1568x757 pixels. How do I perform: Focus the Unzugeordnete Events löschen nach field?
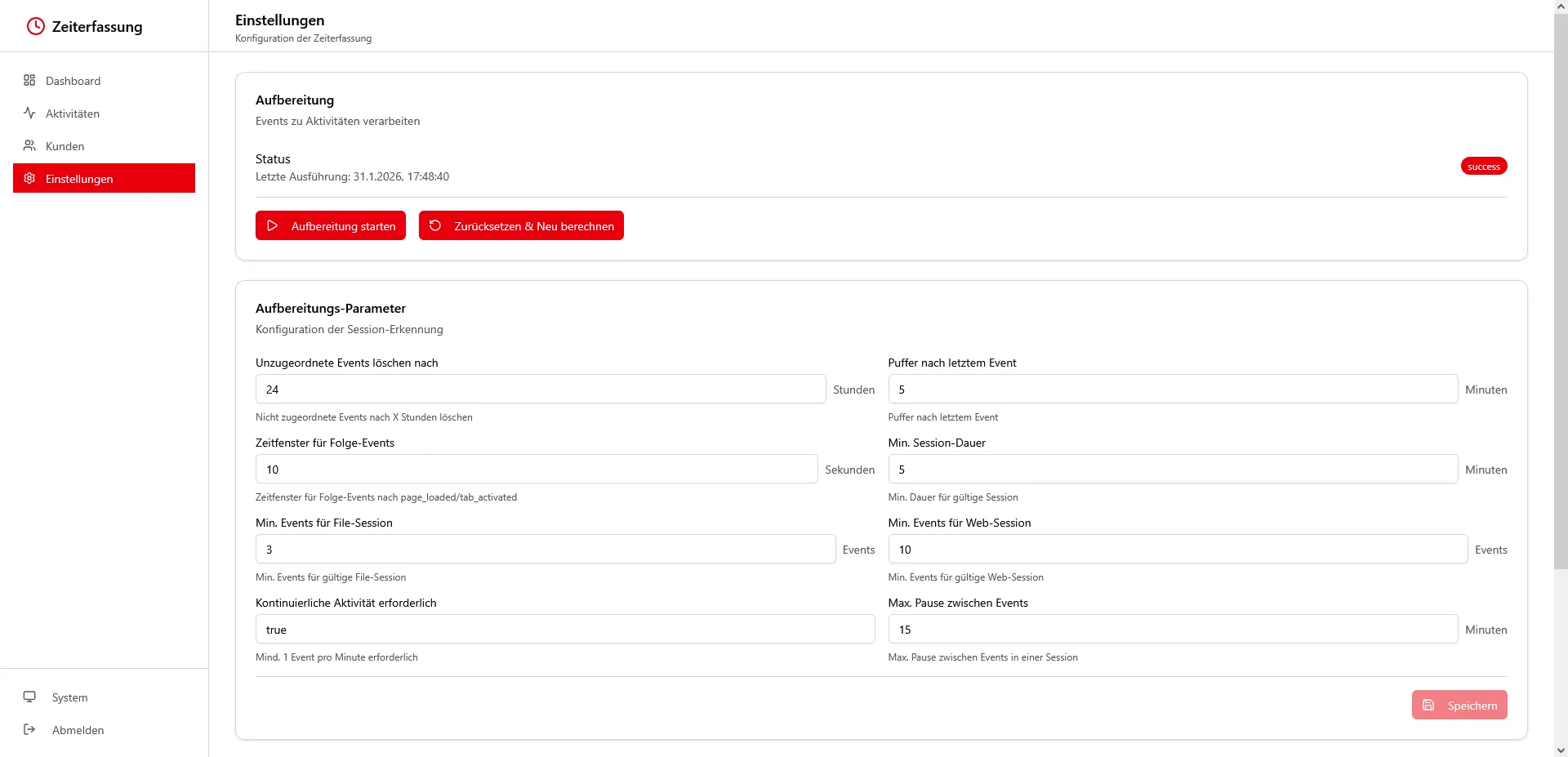point(541,389)
